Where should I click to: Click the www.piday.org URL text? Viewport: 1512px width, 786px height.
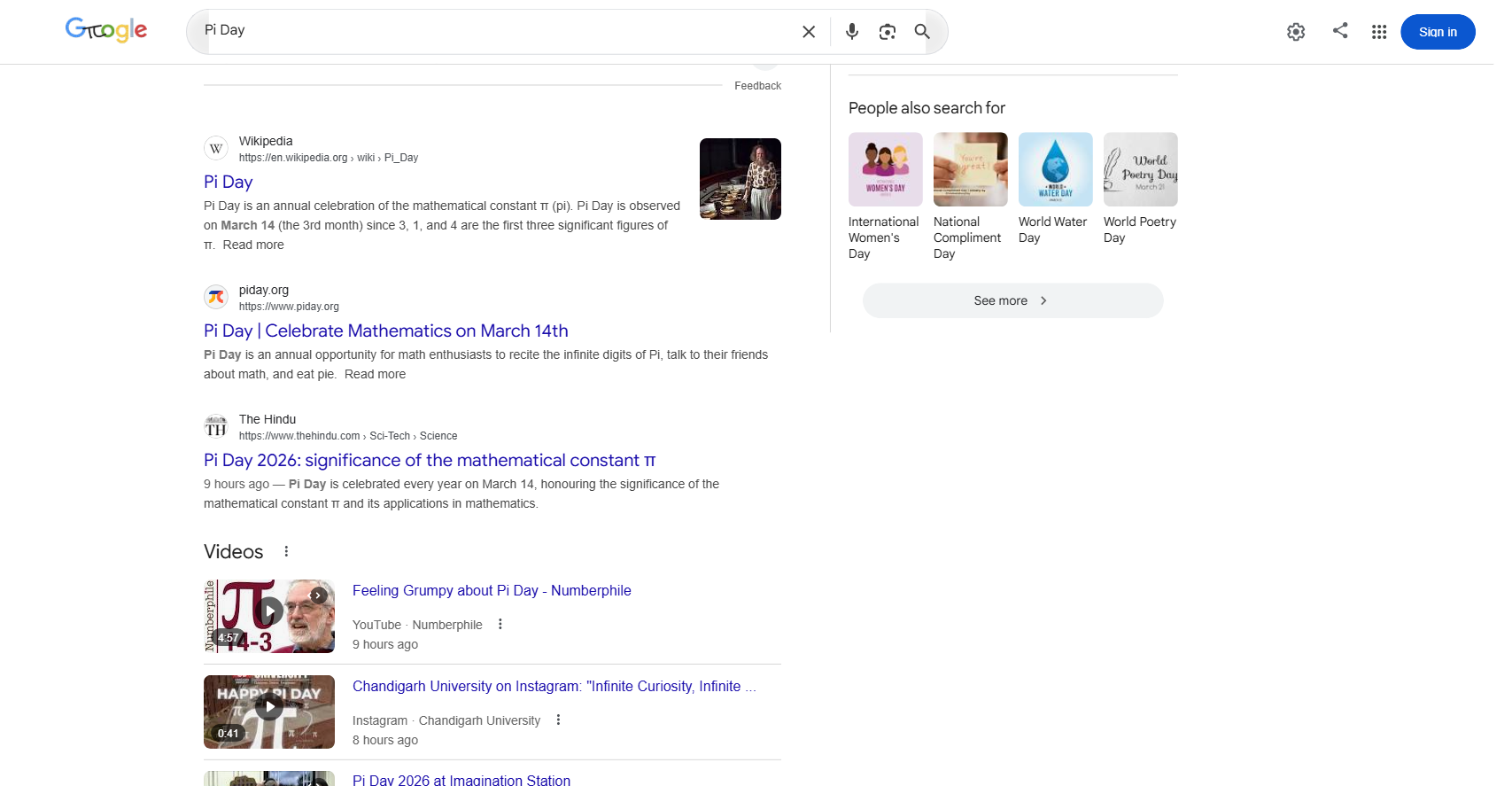click(x=289, y=307)
